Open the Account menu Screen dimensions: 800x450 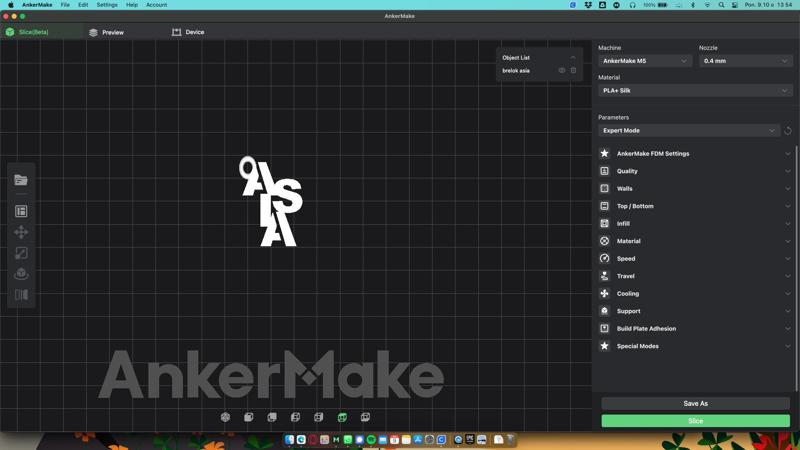point(157,5)
